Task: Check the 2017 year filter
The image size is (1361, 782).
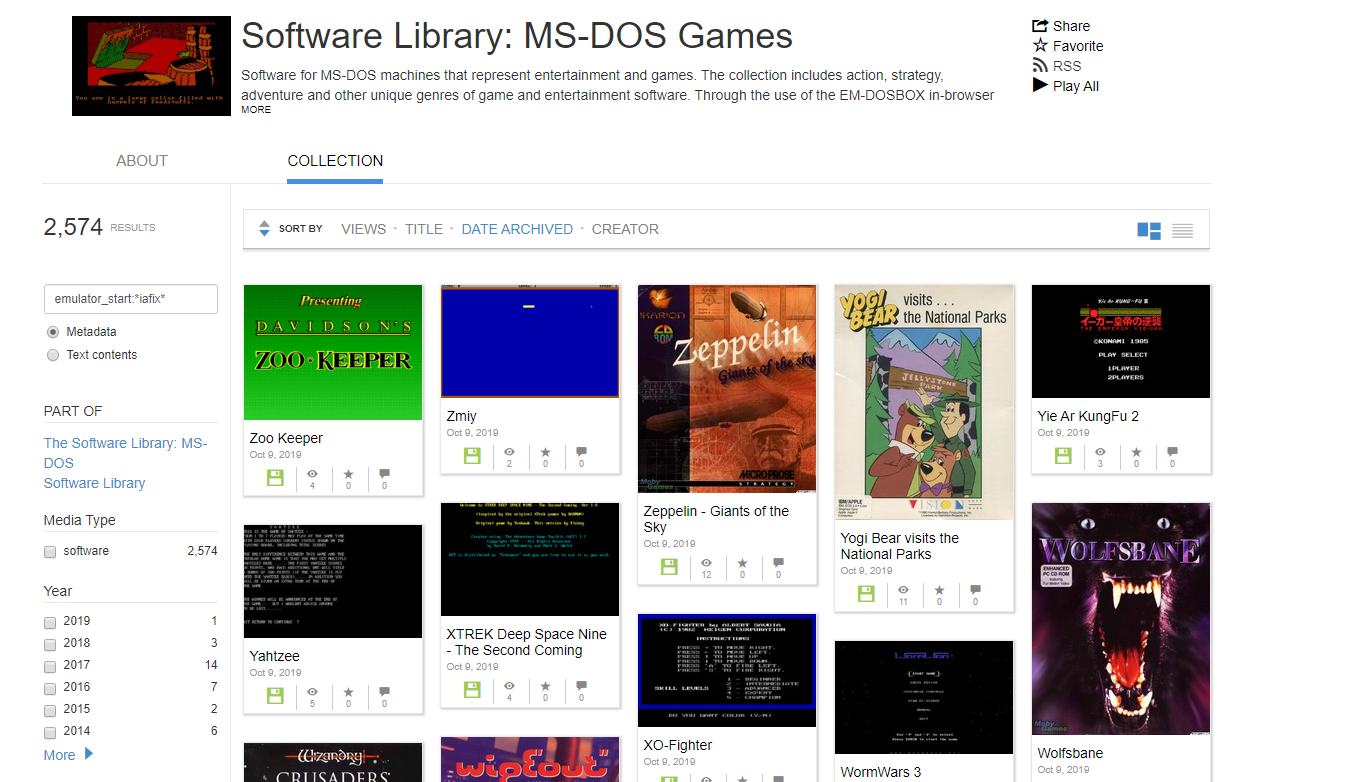Action: [x=50, y=665]
